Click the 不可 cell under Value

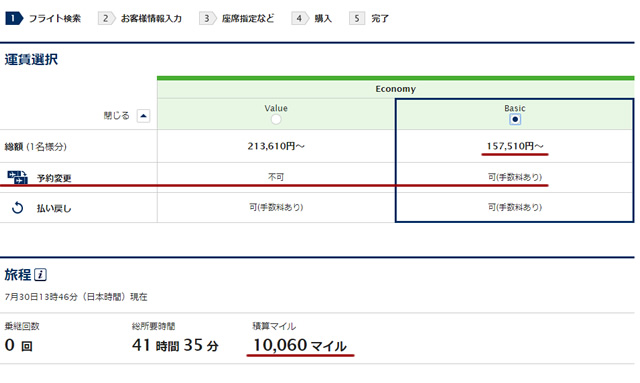pos(276,177)
